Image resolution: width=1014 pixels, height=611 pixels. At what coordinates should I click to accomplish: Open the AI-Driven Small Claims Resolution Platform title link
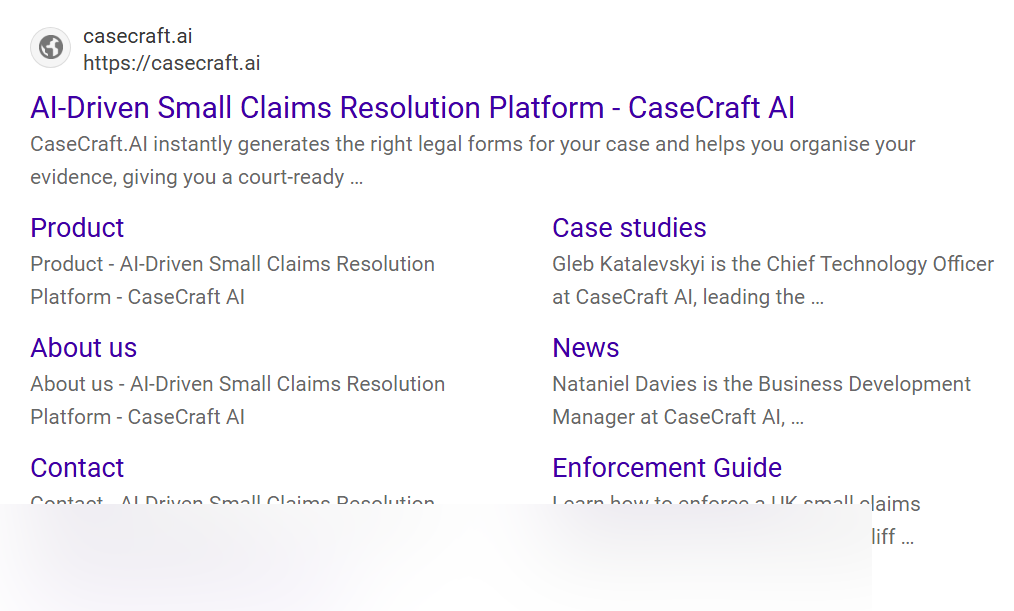(x=413, y=107)
